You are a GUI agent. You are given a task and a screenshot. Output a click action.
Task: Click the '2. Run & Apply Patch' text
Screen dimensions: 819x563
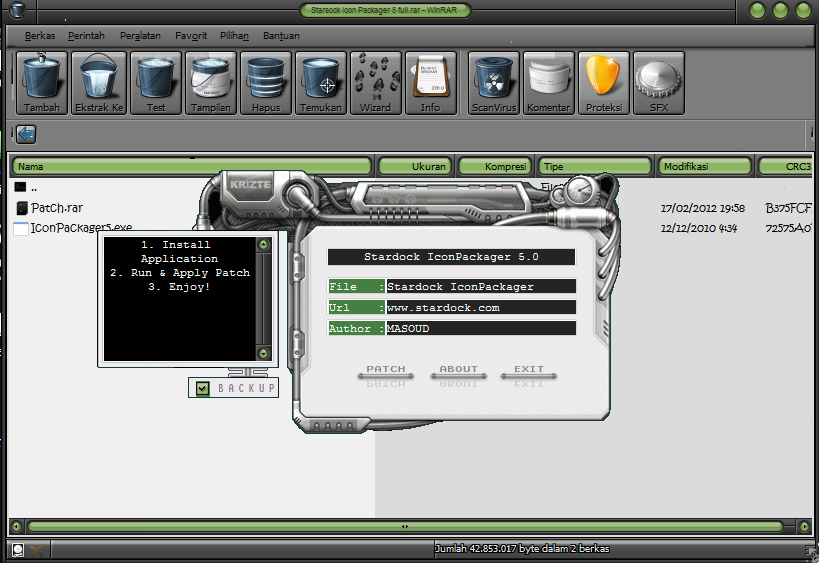180,273
